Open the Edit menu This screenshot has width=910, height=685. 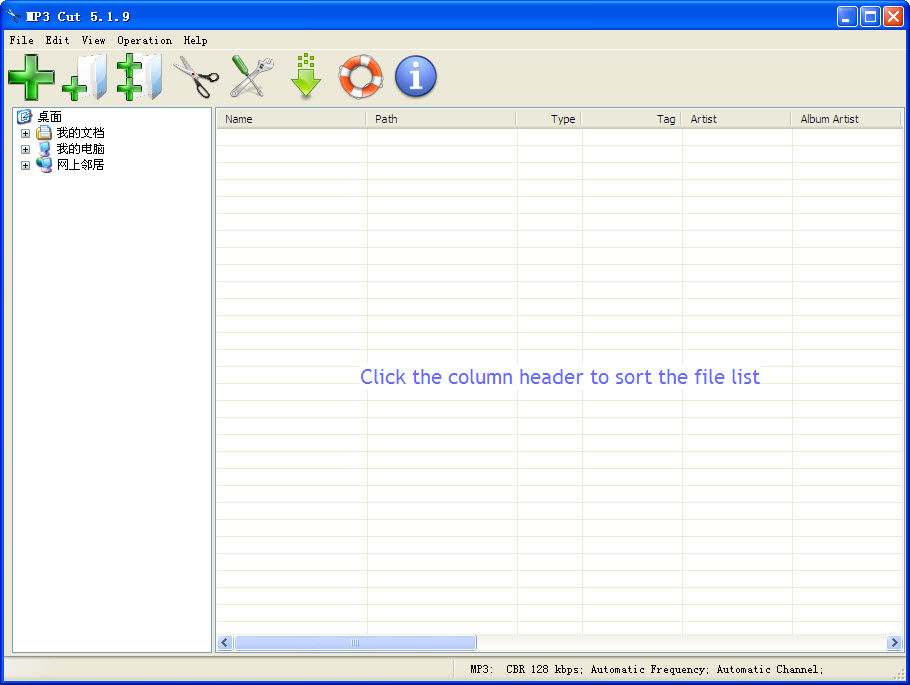point(57,40)
